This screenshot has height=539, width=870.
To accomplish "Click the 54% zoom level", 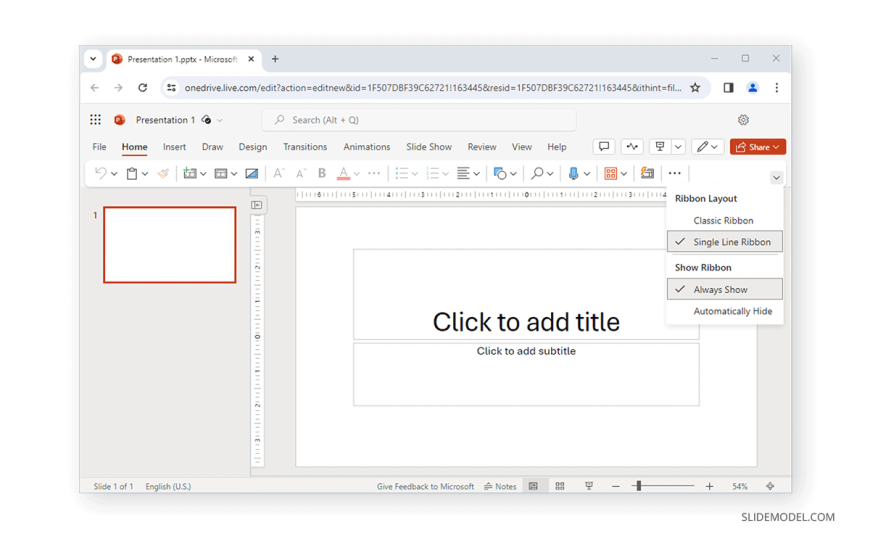I will click(x=740, y=486).
